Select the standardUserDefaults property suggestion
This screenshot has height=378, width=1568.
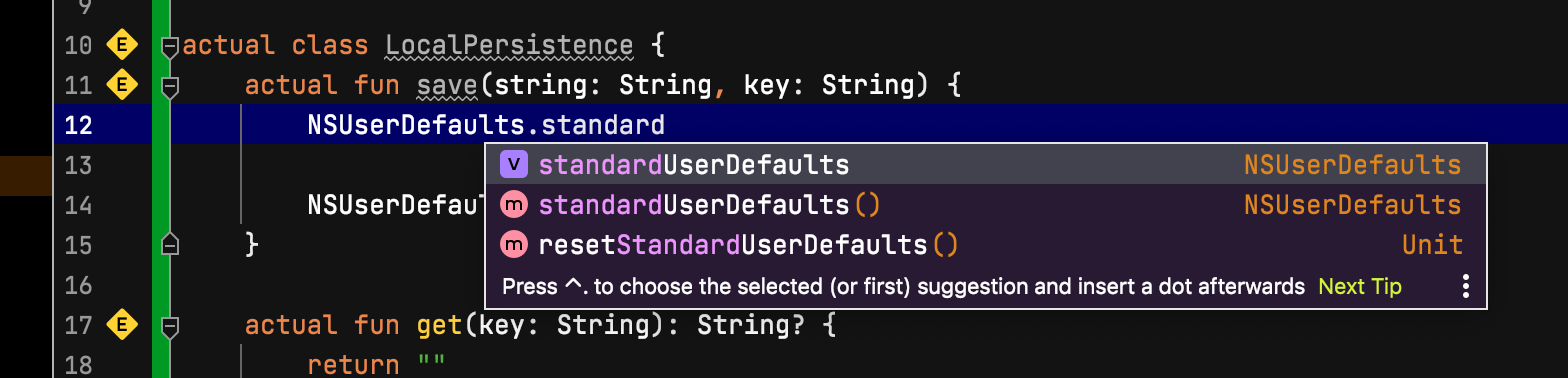[x=985, y=165]
